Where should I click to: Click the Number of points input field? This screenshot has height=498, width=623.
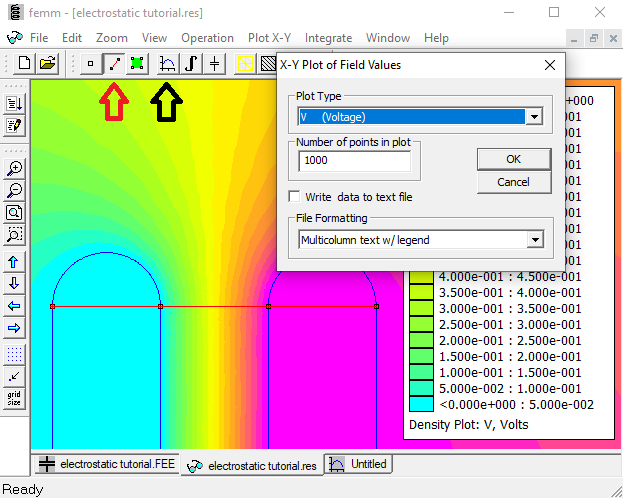(x=354, y=160)
